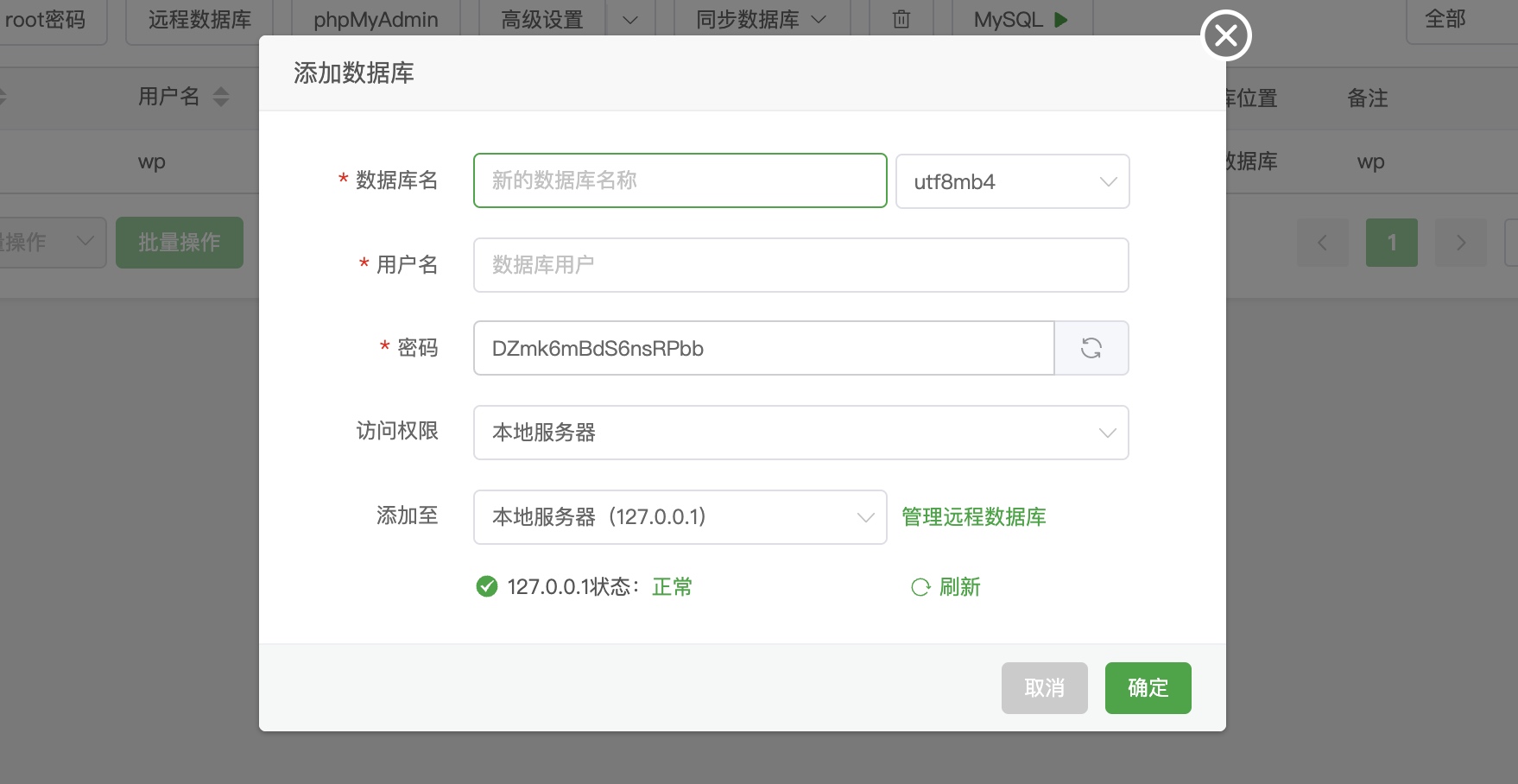
Task: Click the 正常 status text
Action: tap(672, 587)
